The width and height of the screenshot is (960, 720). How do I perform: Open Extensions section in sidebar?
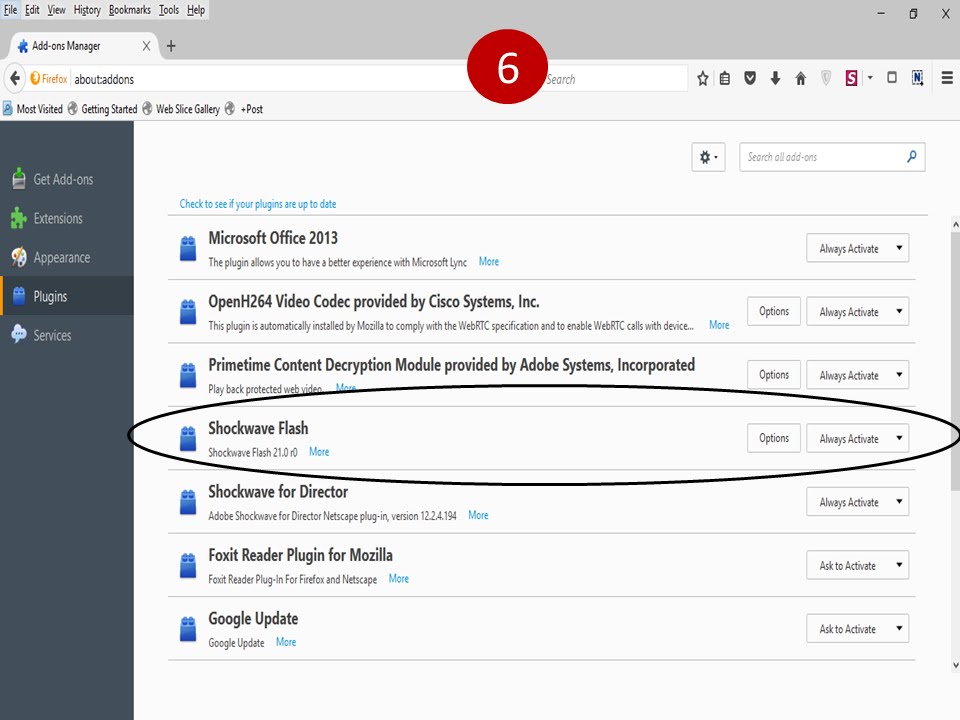pyautogui.click(x=67, y=219)
